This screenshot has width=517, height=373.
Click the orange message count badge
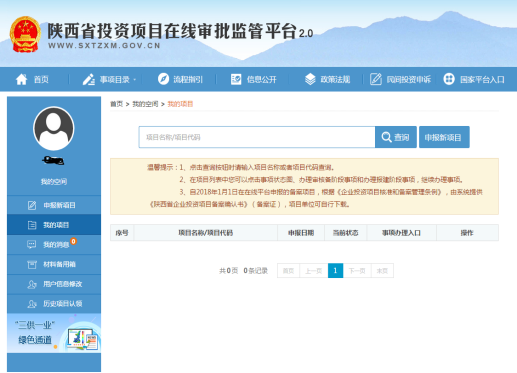click(x=73, y=241)
